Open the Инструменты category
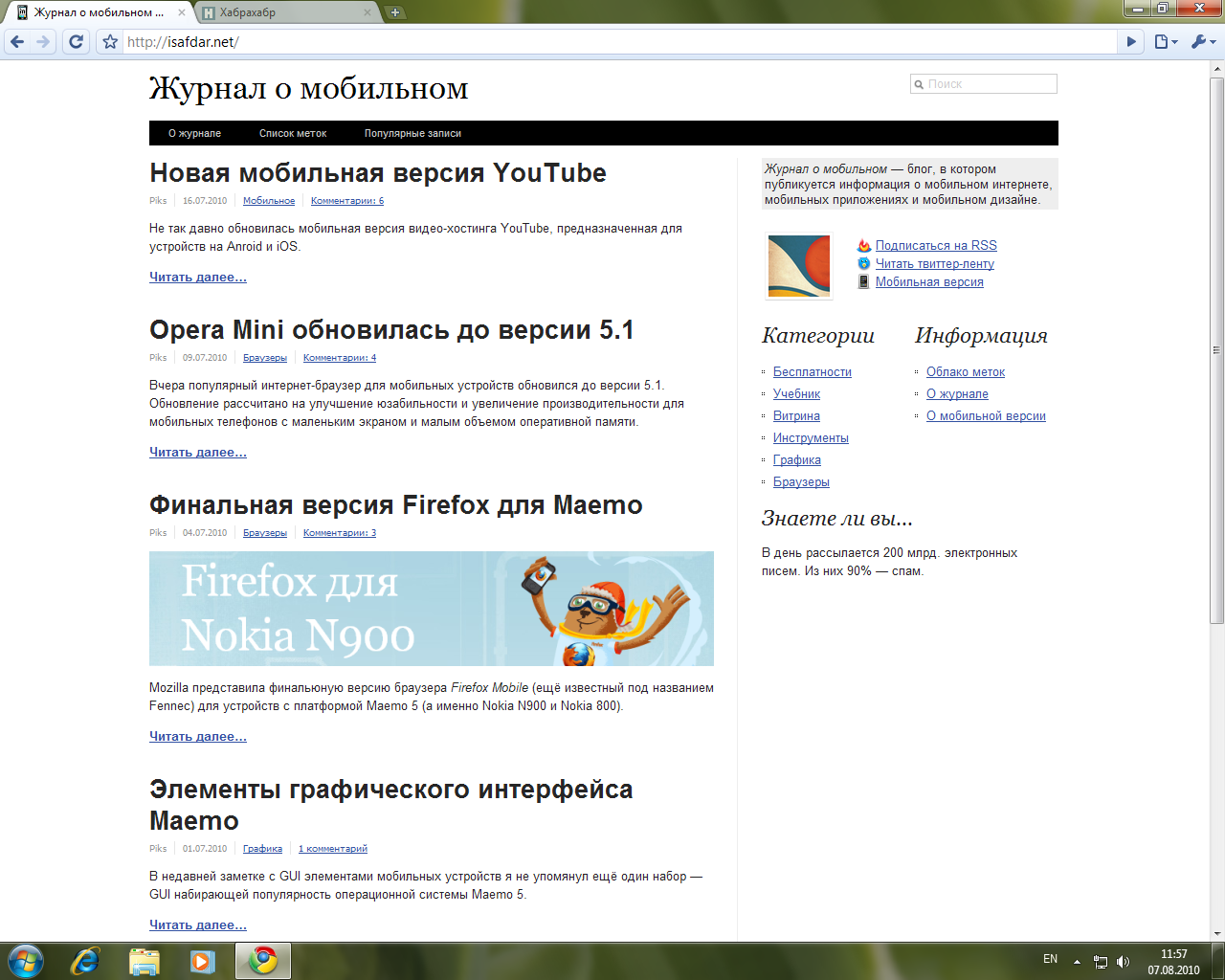Viewport: 1225px width, 980px height. [x=811, y=438]
